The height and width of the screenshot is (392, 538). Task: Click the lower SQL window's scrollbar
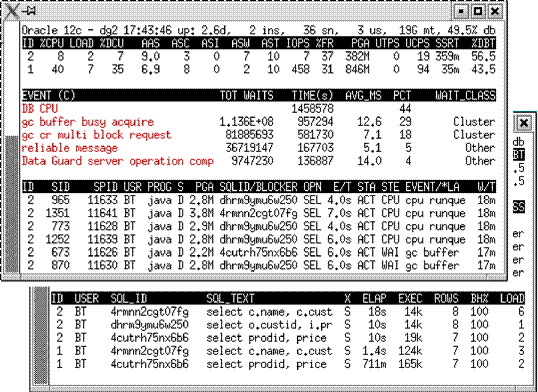pyautogui.click(x=41, y=335)
